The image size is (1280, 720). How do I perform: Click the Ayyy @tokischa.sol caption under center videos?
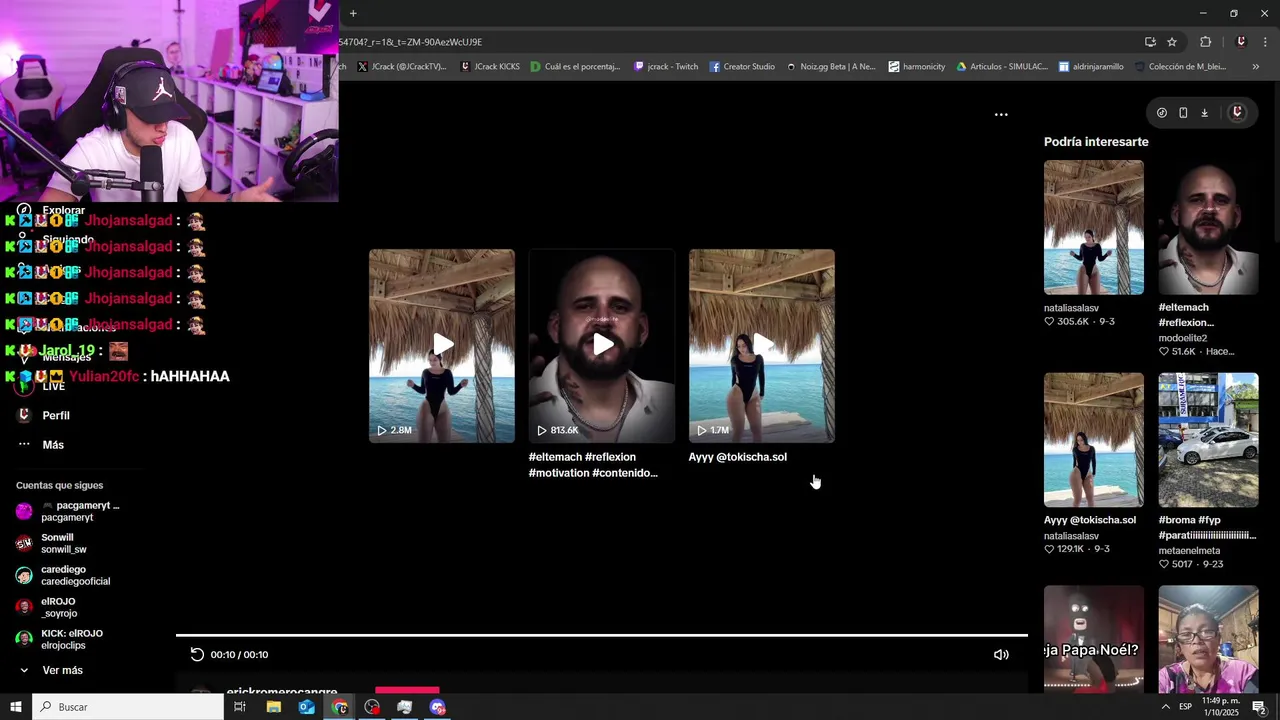738,457
